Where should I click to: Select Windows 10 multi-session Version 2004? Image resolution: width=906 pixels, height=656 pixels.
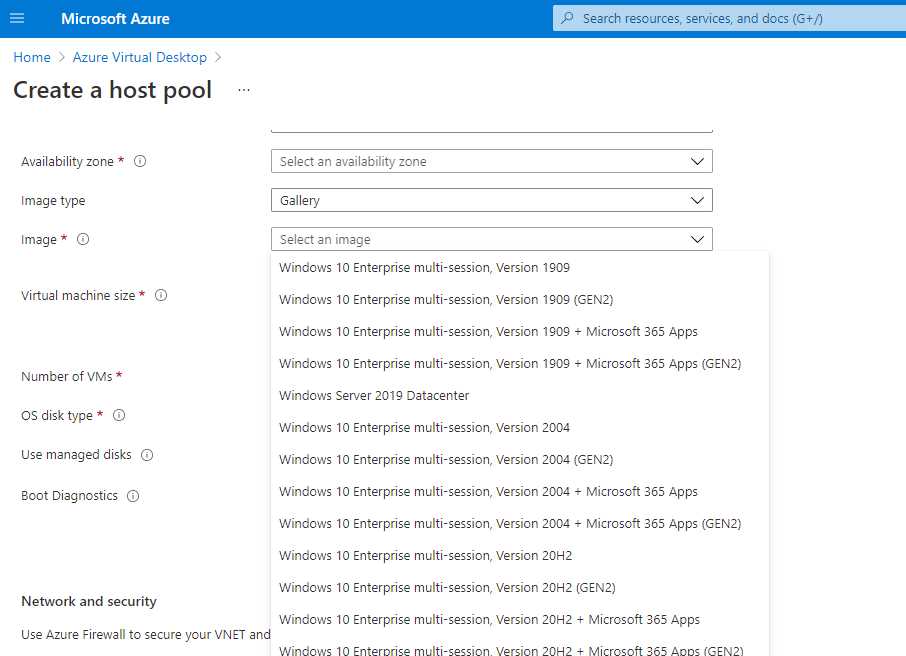[520, 428]
